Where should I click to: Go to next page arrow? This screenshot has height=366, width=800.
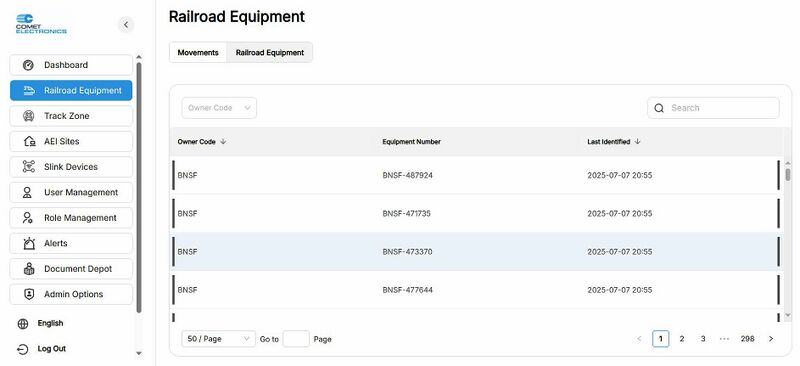coord(771,339)
